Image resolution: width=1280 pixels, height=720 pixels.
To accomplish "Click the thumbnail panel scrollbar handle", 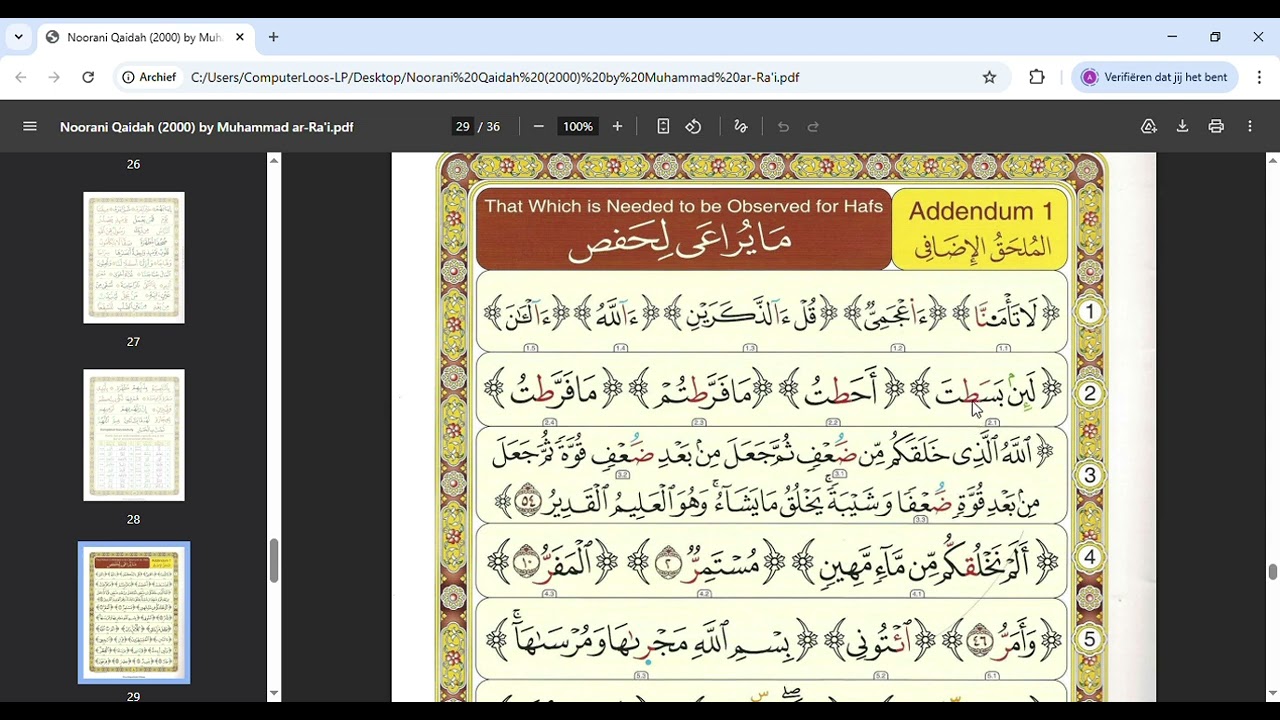I will tap(274, 560).
